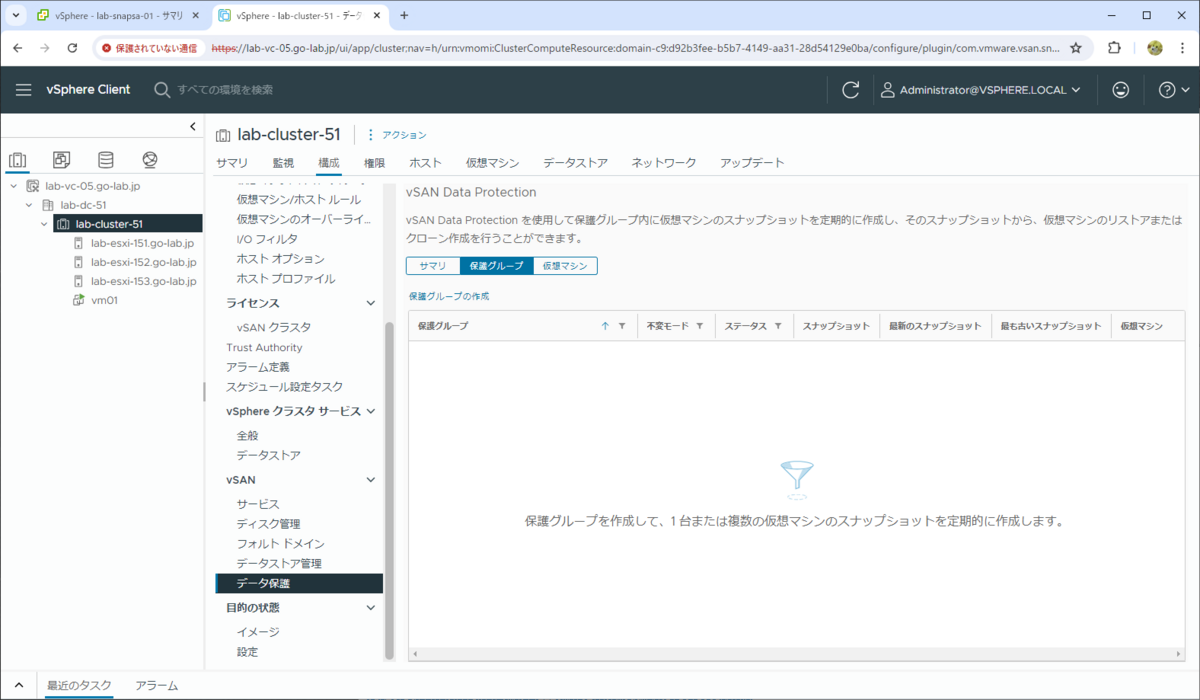The width and height of the screenshot is (1200, 700).
Task: Open データストア管理 page
Action: click(279, 564)
